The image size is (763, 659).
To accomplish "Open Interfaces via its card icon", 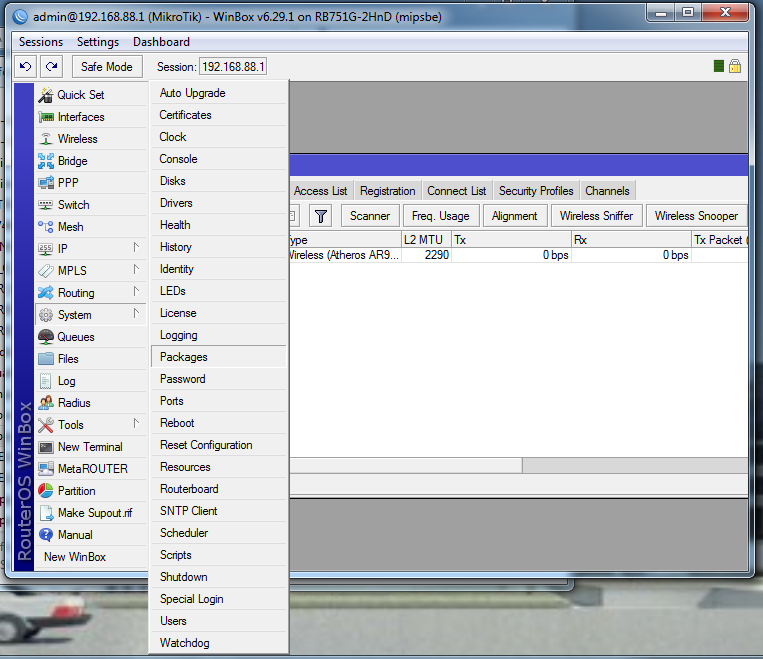I will tap(46, 117).
